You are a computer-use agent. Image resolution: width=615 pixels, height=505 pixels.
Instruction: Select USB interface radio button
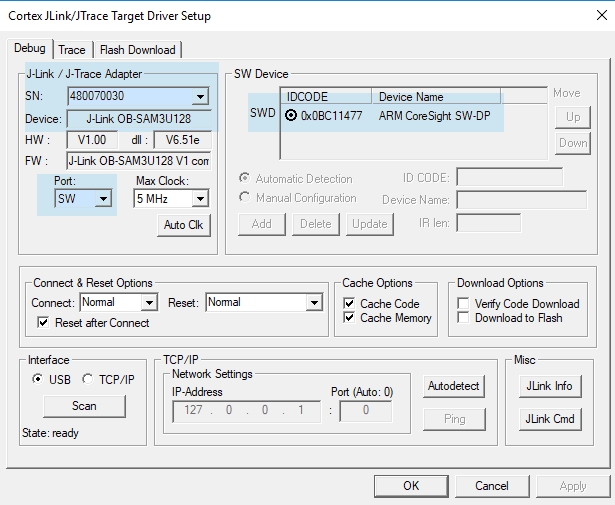click(38, 379)
